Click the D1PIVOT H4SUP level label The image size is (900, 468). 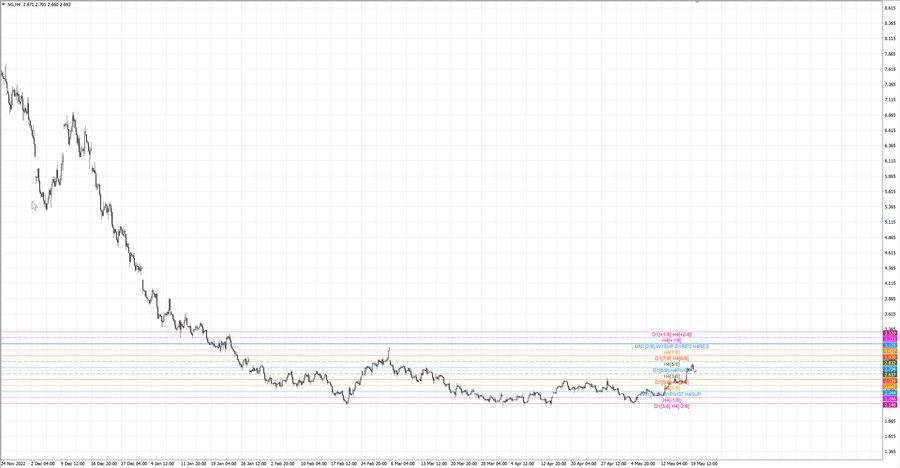[680, 394]
